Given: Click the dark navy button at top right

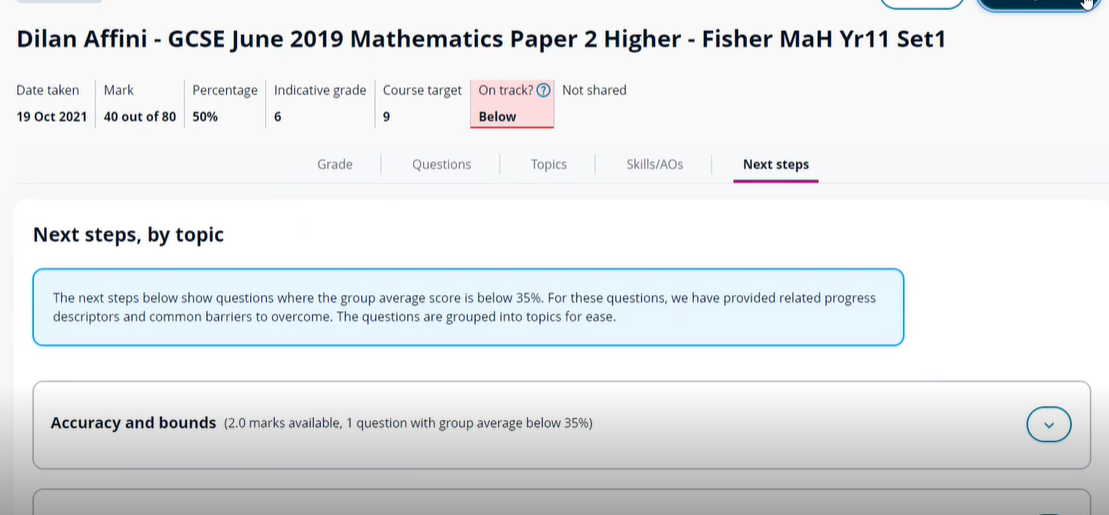Looking at the screenshot, I should click(x=1036, y=4).
